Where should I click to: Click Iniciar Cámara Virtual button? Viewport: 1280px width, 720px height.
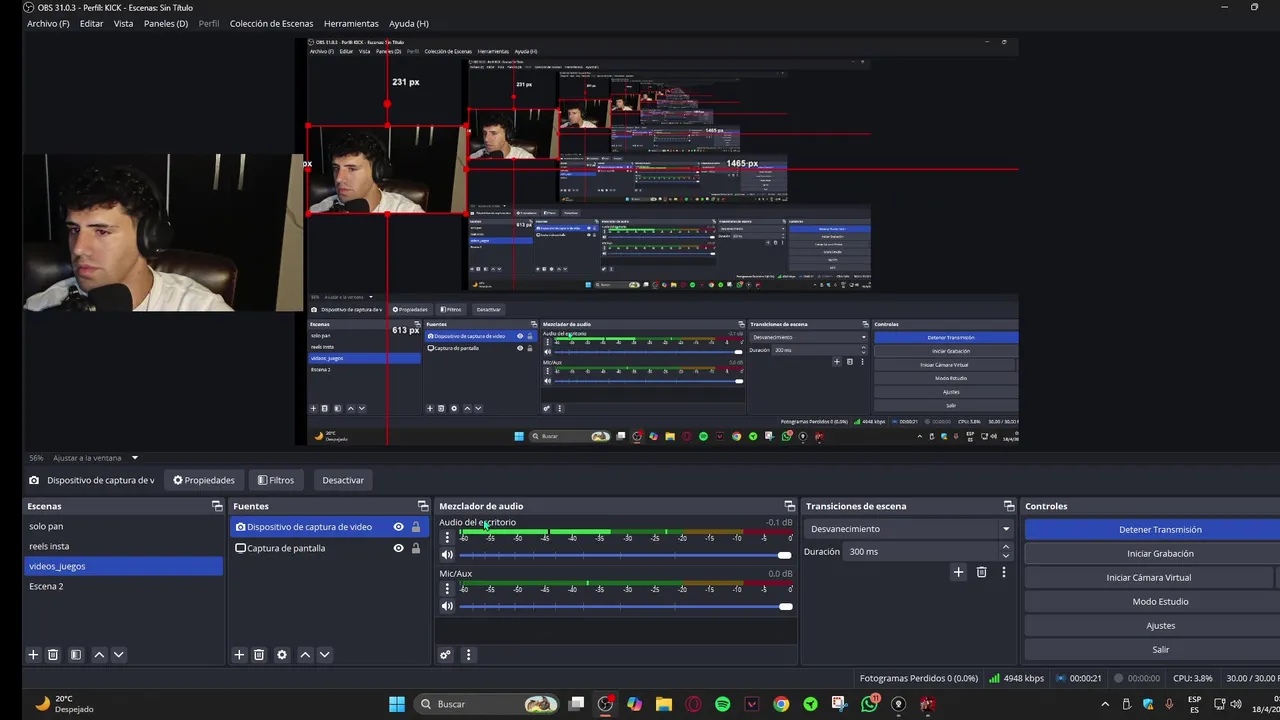(x=1148, y=578)
